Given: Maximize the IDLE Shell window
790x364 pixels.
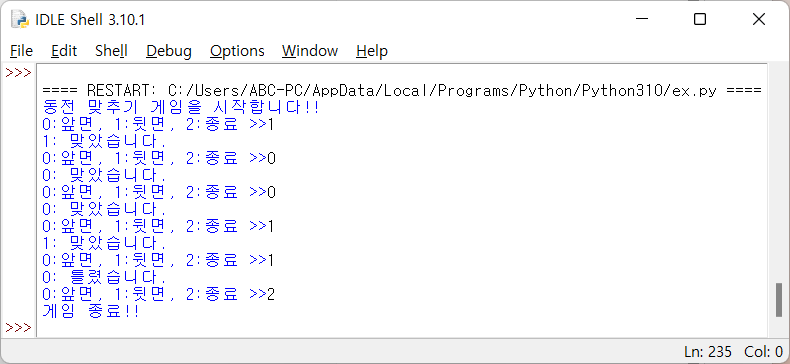Looking at the screenshot, I should click(x=700, y=20).
